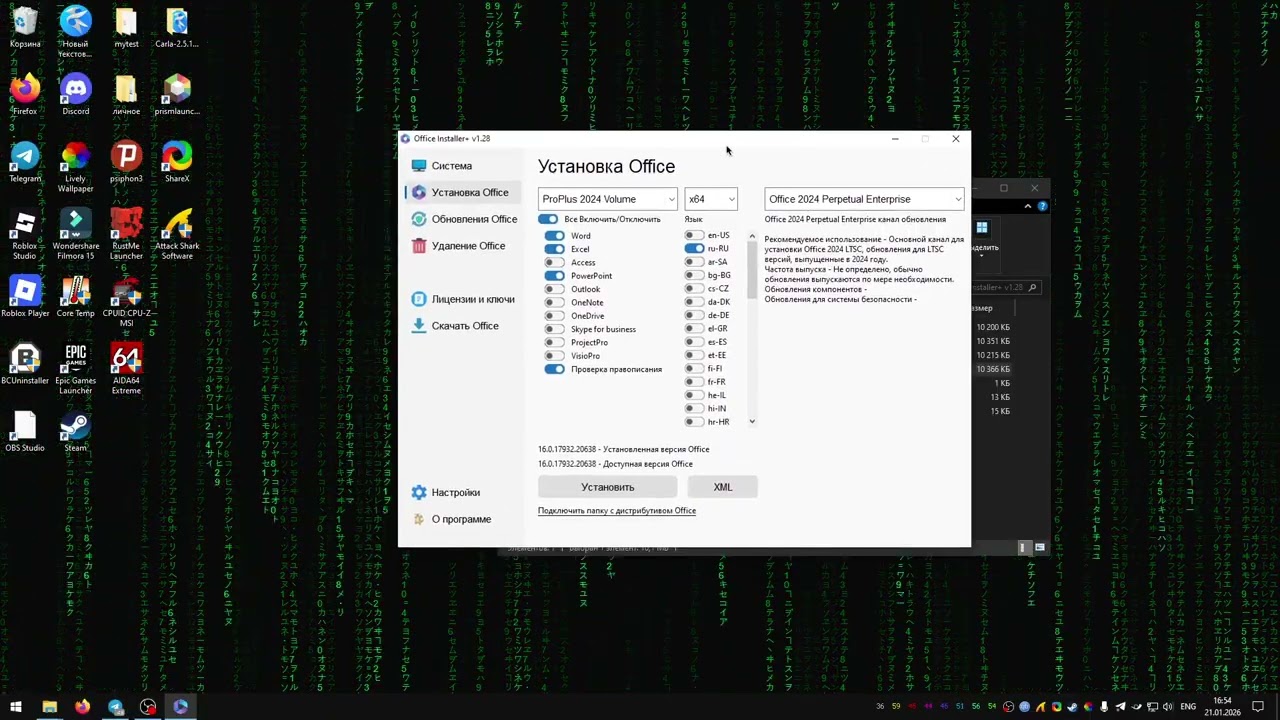Open Roblox Studio desktop icon
This screenshot has height=720, width=1280.
tap(25, 235)
